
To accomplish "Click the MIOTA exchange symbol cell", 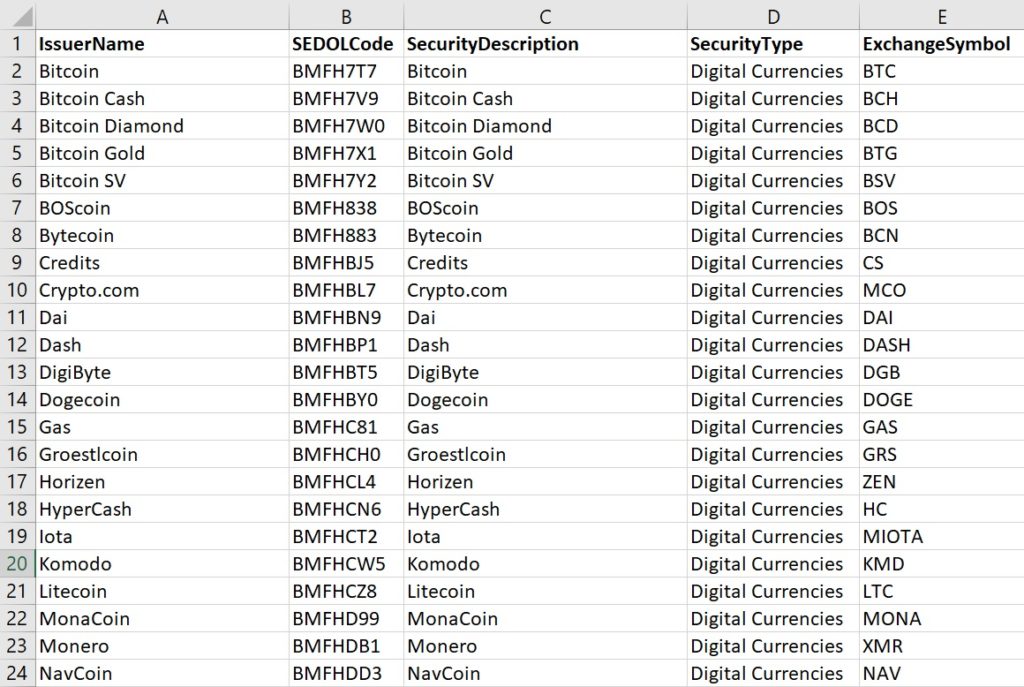I will tap(942, 536).
